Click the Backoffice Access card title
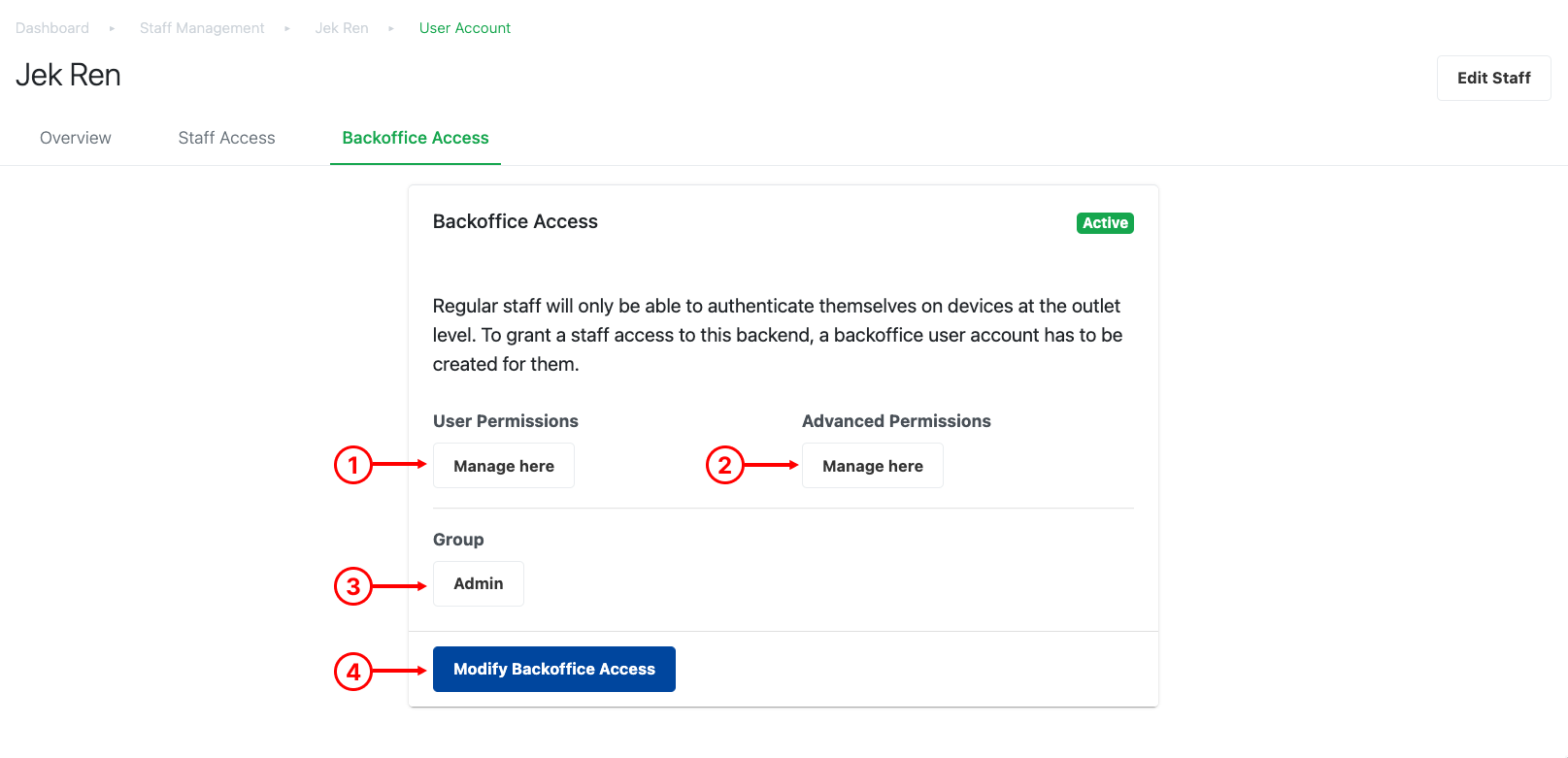 515,221
